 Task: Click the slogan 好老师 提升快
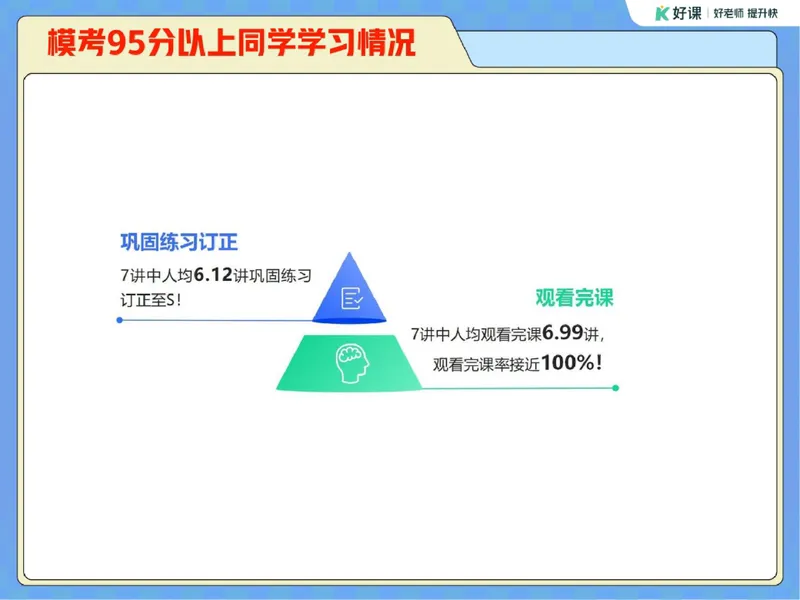pos(745,14)
